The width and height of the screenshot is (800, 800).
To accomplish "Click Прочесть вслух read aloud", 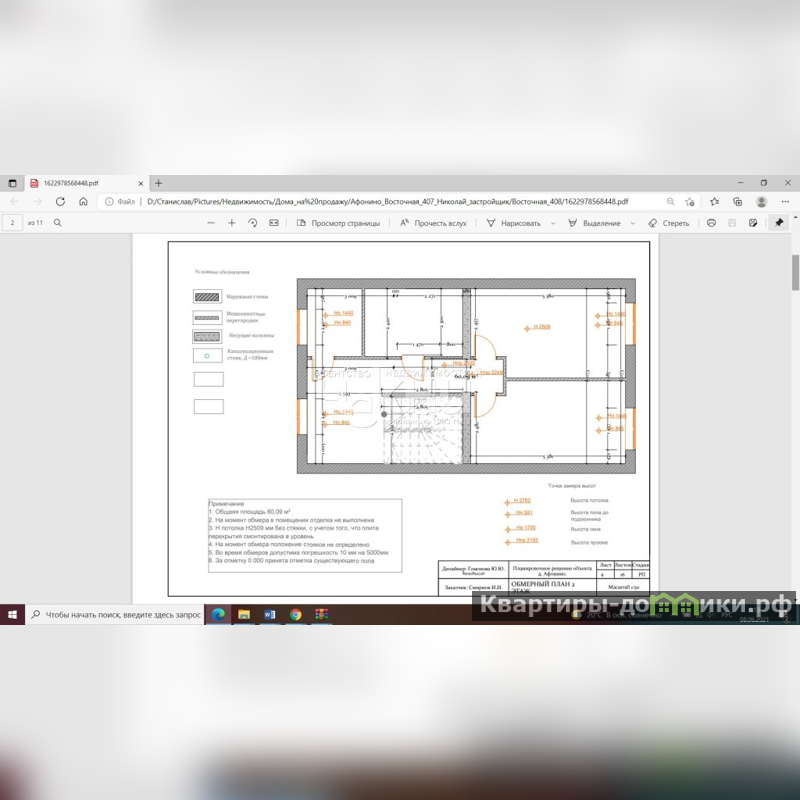I will (x=433, y=223).
